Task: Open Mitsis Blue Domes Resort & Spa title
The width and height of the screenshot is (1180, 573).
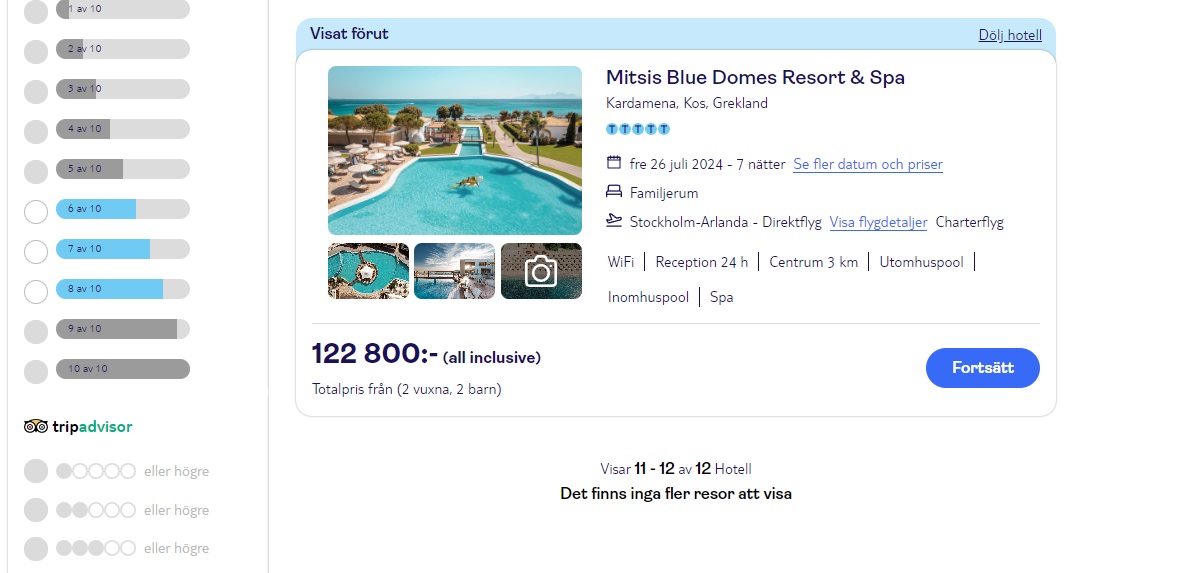Action: pyautogui.click(x=755, y=78)
